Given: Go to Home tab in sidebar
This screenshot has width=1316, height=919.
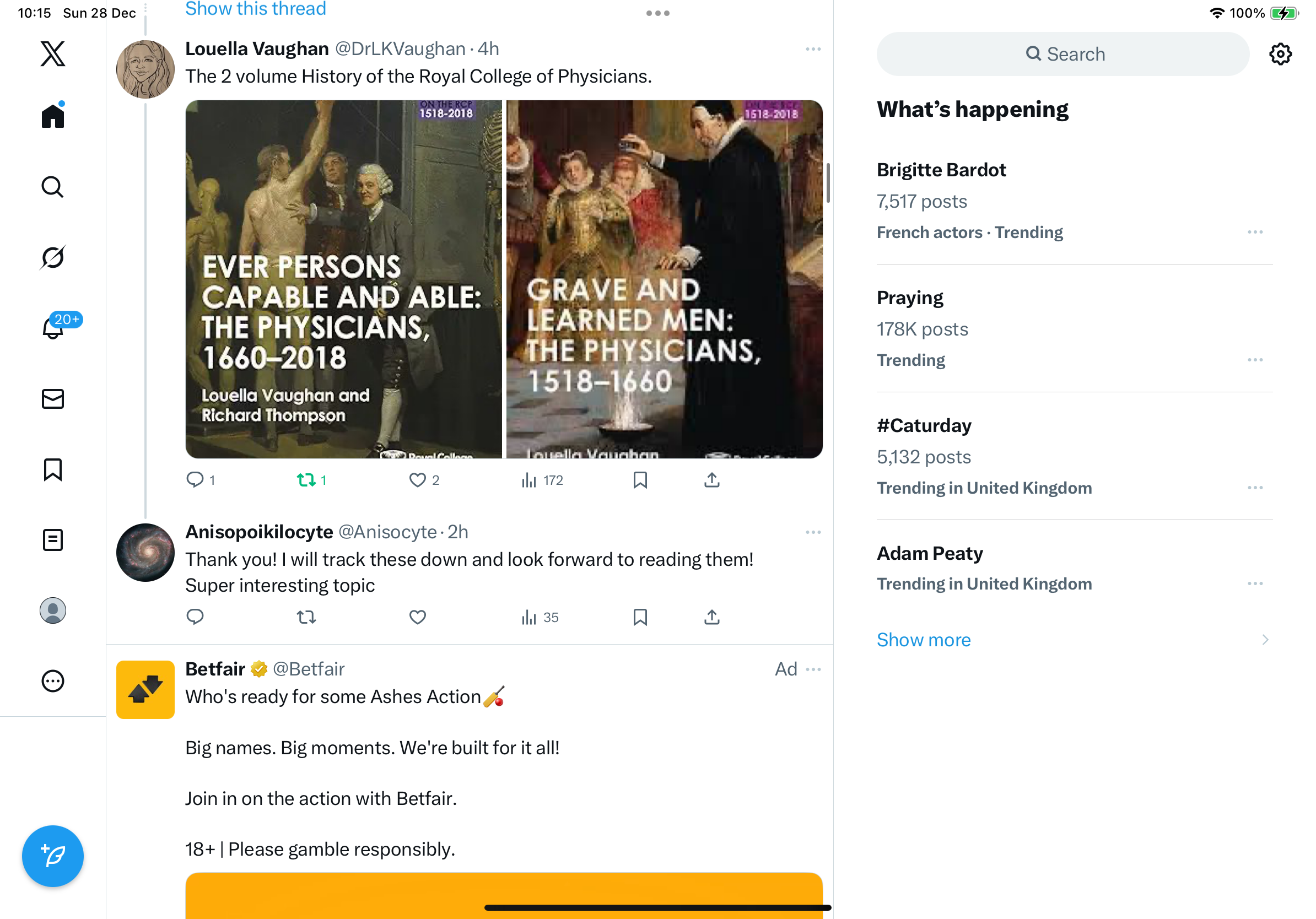Looking at the screenshot, I should click(x=53, y=116).
